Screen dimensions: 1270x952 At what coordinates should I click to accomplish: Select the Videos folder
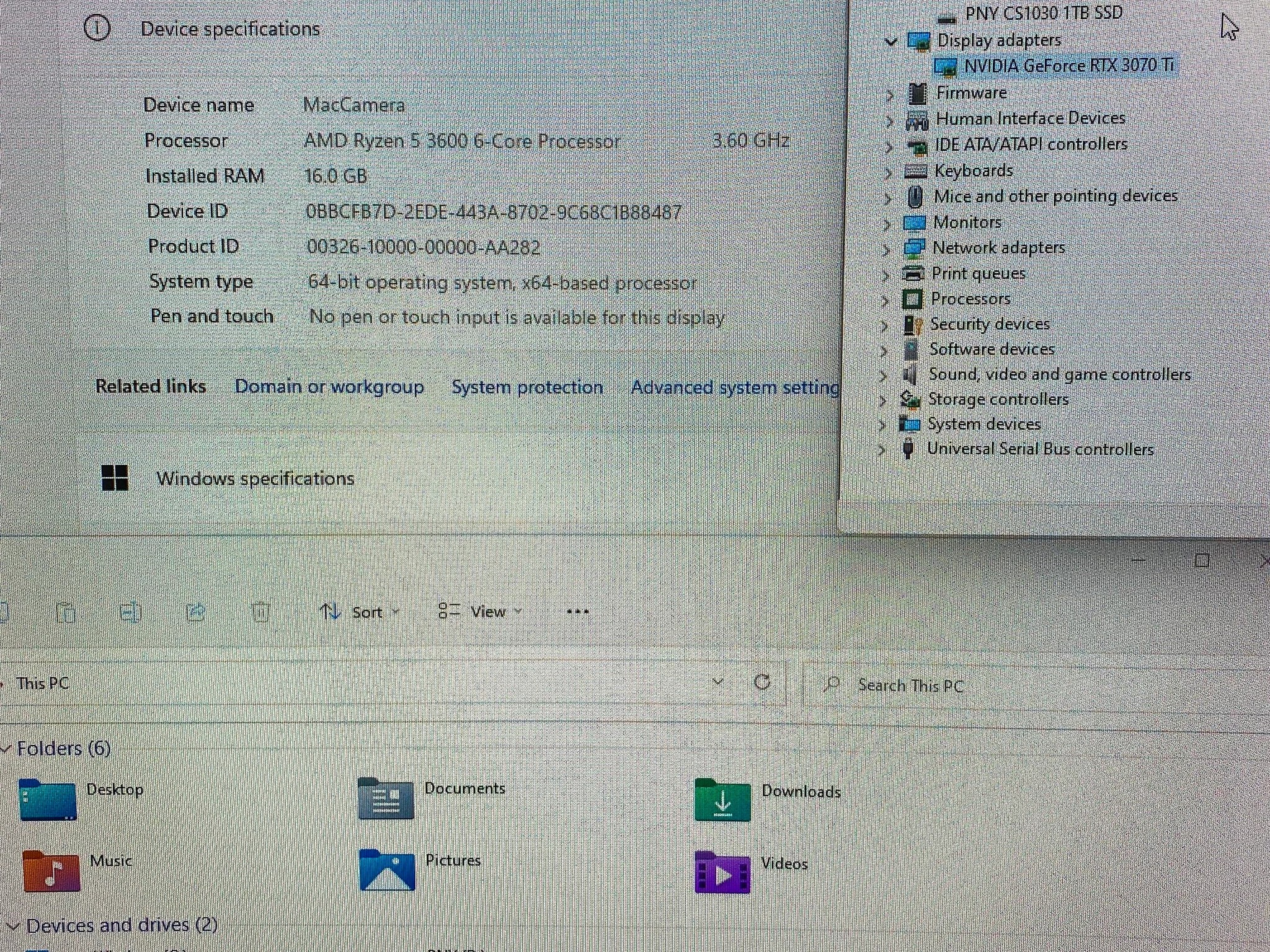[752, 871]
